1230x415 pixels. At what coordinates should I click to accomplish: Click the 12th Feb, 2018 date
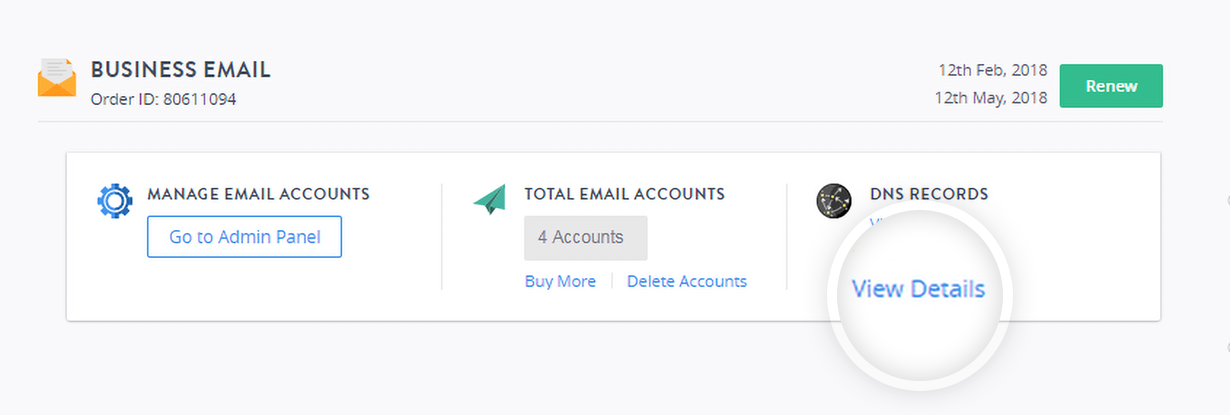993,70
